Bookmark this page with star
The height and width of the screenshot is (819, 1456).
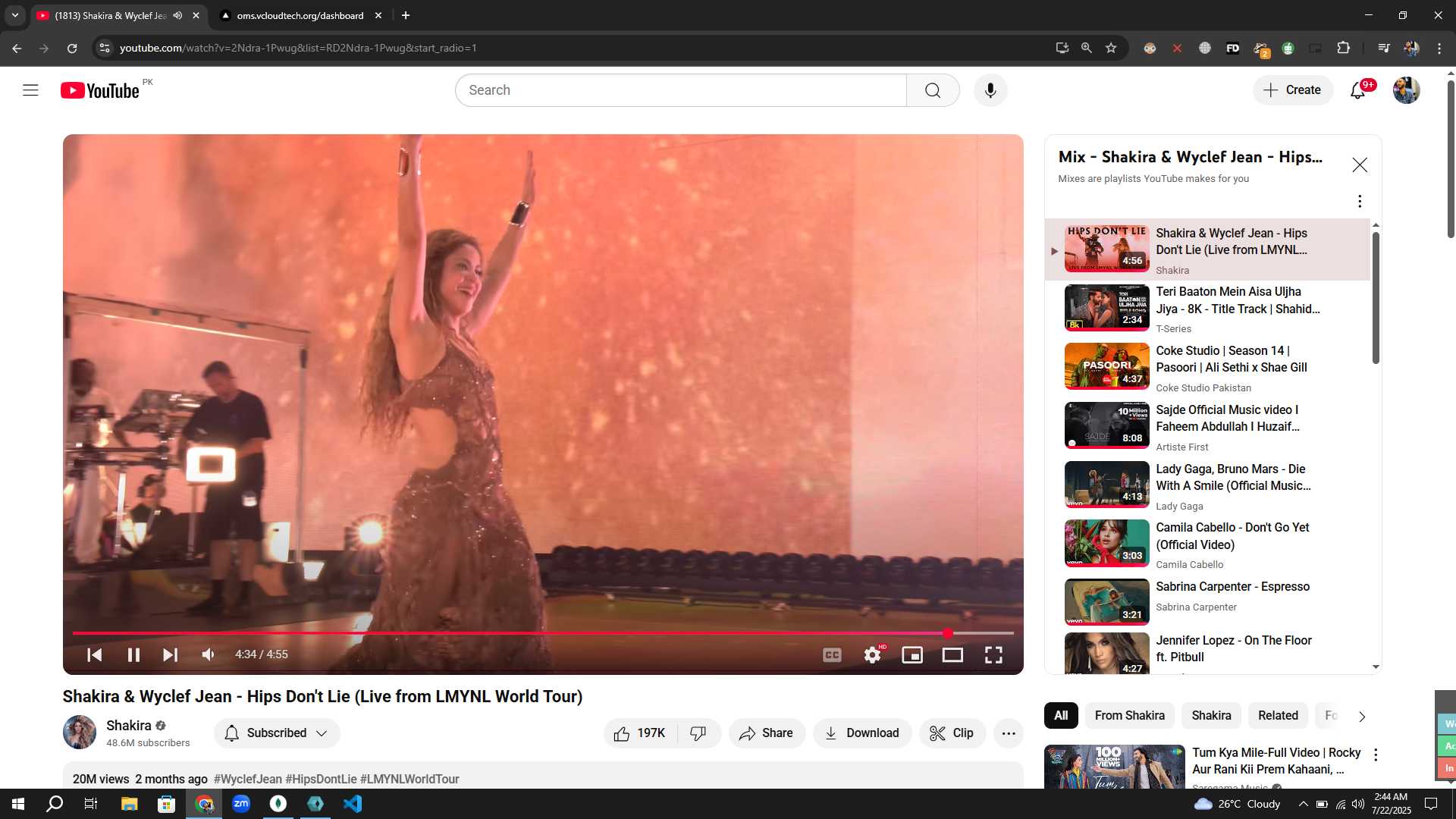click(x=1111, y=48)
